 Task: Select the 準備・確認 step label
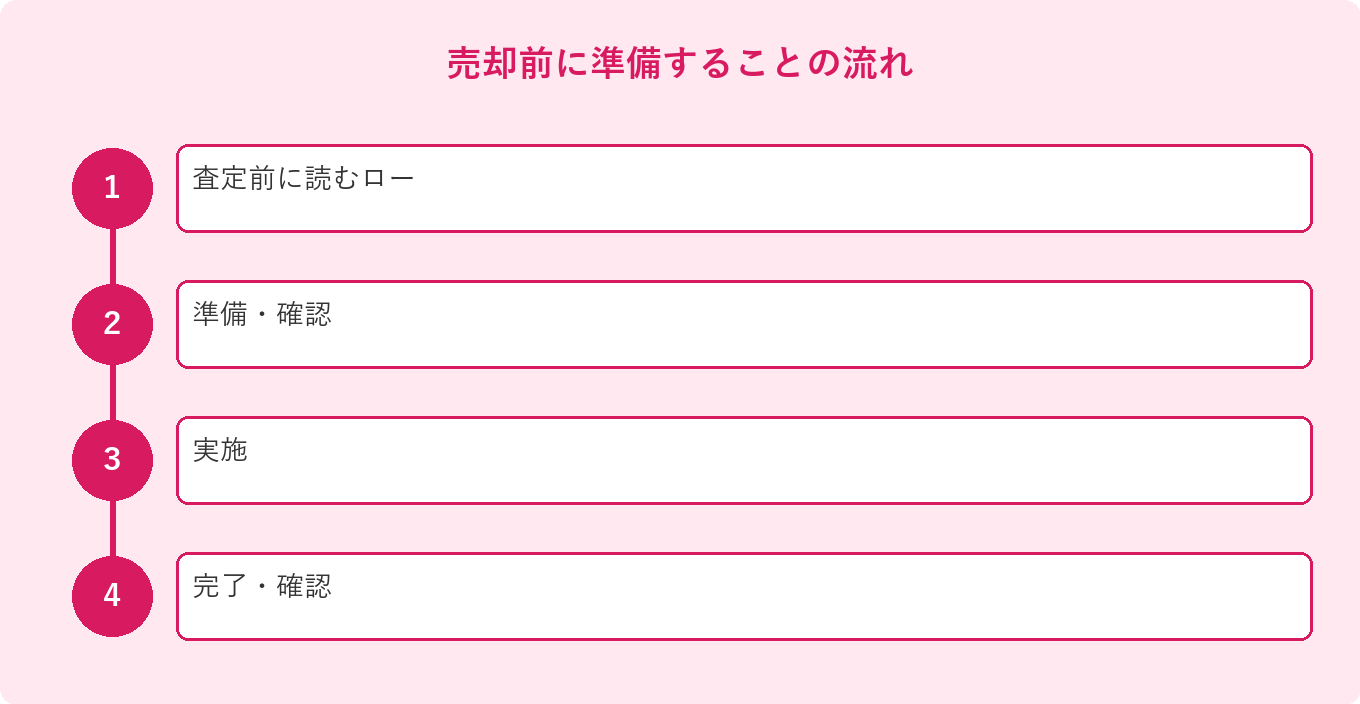click(262, 315)
